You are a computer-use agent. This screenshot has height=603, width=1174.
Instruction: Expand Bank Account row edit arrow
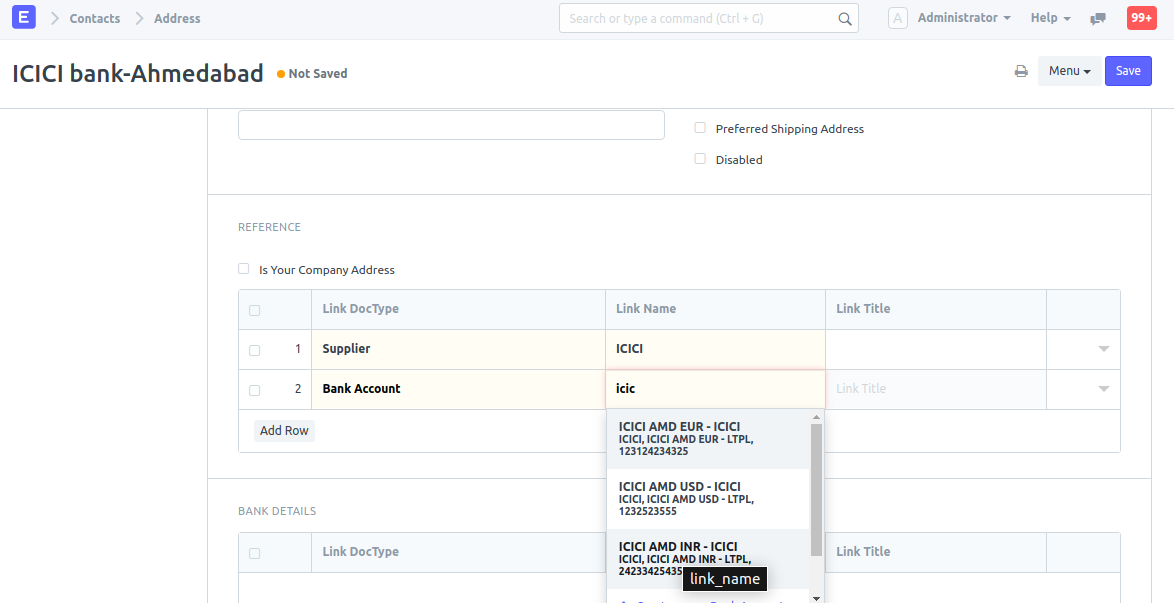(x=1104, y=389)
